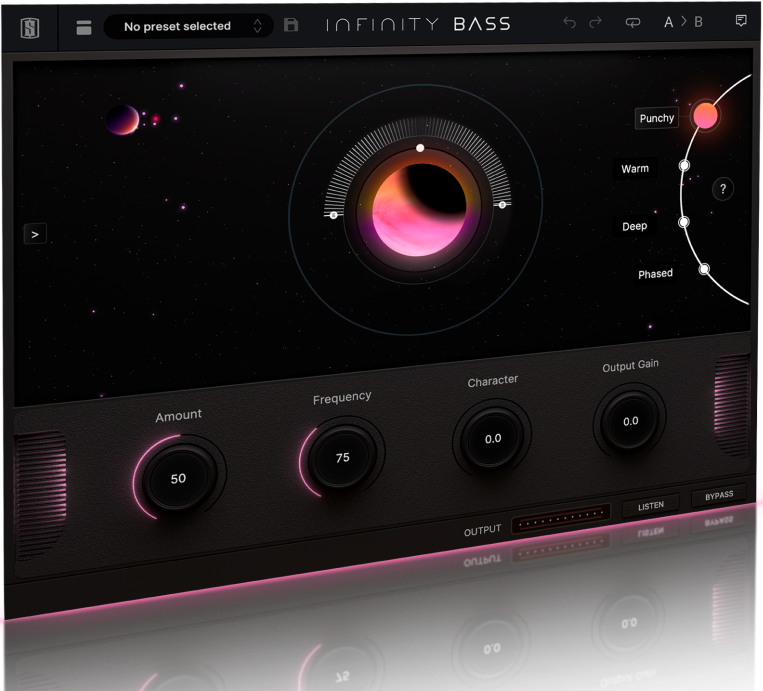Open help with the question mark icon
This screenshot has width=763, height=691.
723,189
